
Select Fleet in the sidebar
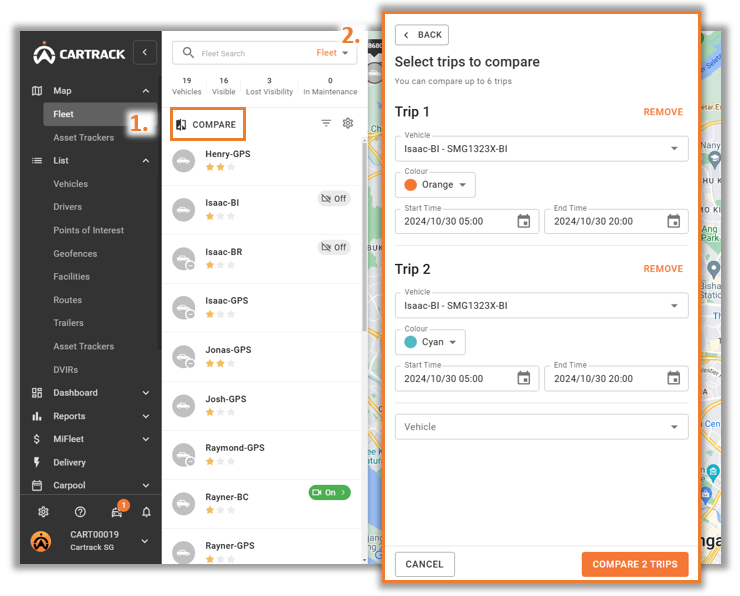point(100,114)
